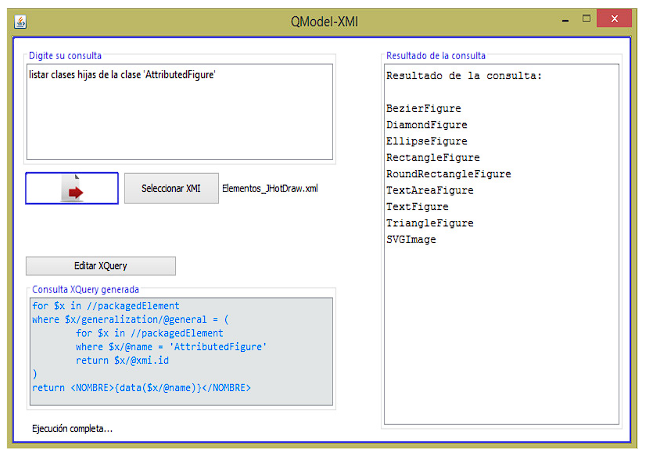Click the red arrow execute query icon

click(x=72, y=188)
